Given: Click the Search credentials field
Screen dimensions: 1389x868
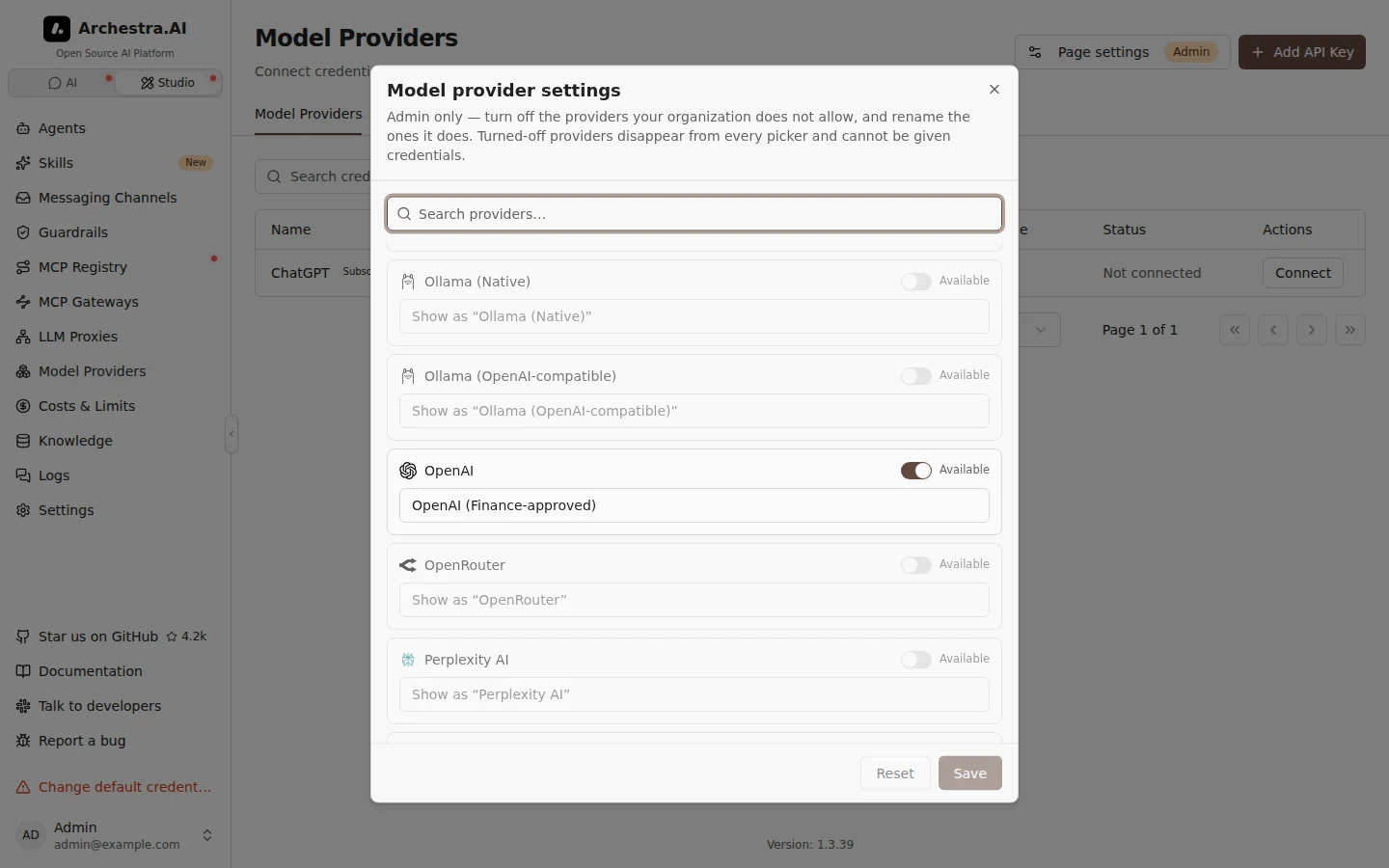Looking at the screenshot, I should pos(313,176).
